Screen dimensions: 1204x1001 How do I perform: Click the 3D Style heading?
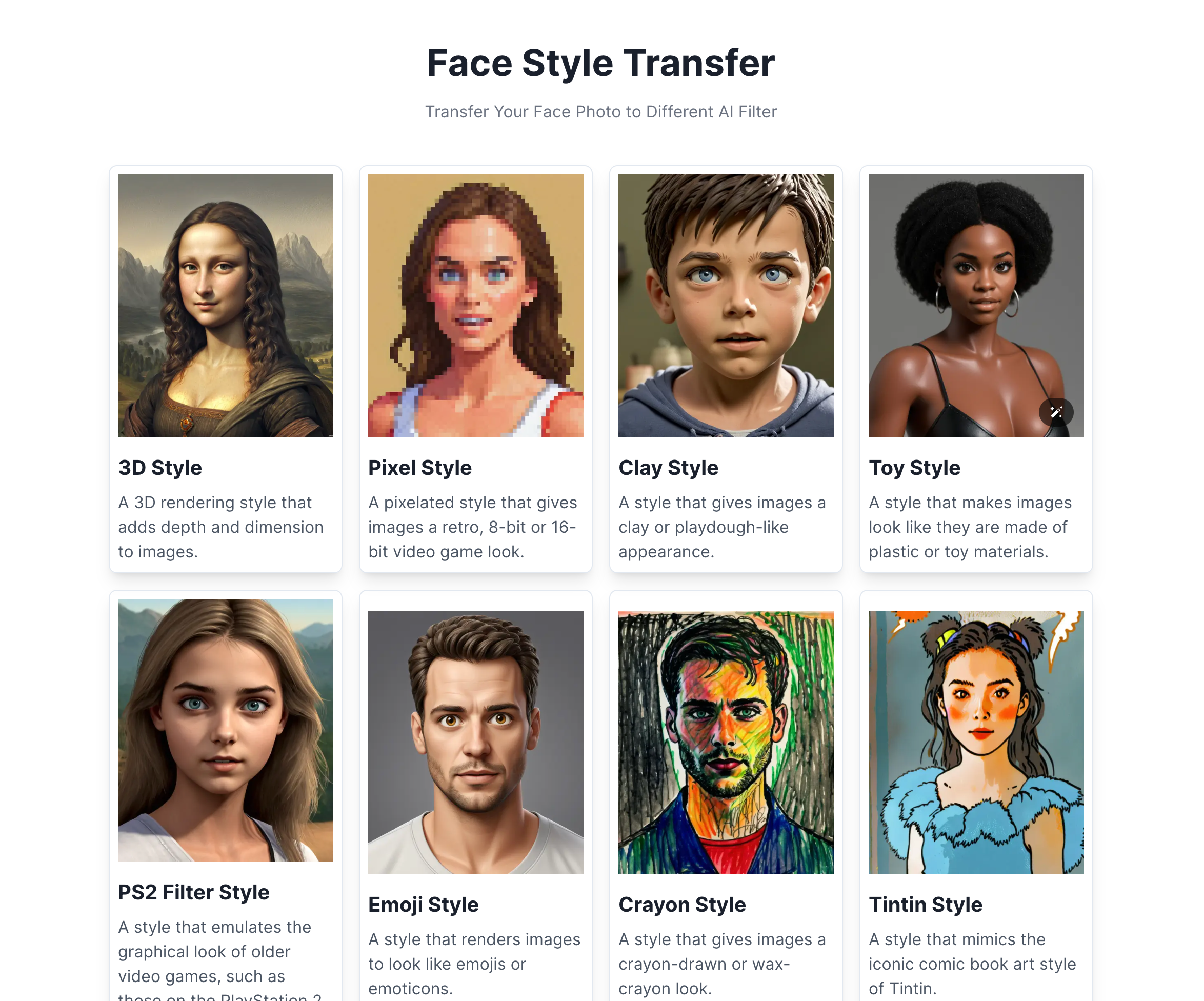click(160, 468)
